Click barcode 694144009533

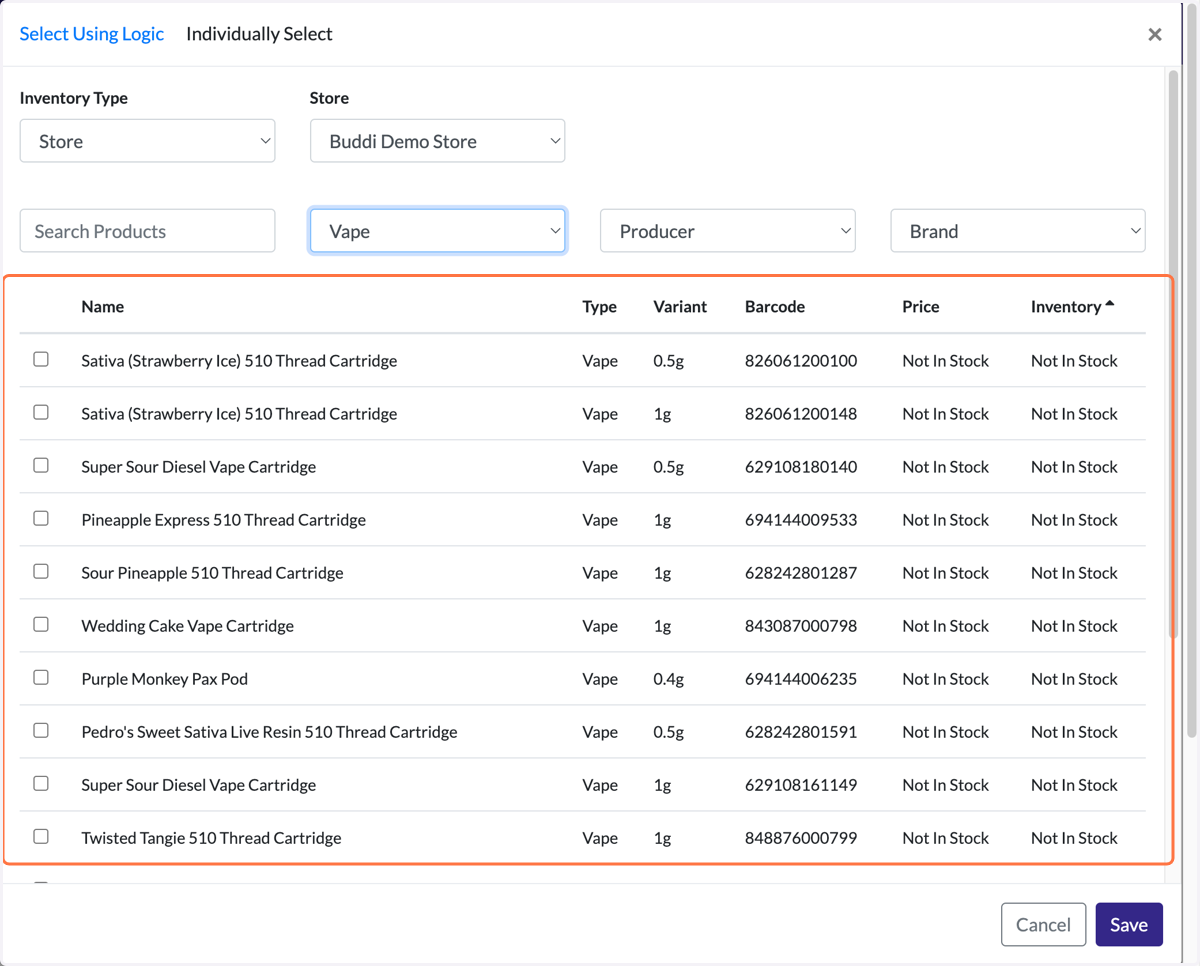(x=801, y=520)
